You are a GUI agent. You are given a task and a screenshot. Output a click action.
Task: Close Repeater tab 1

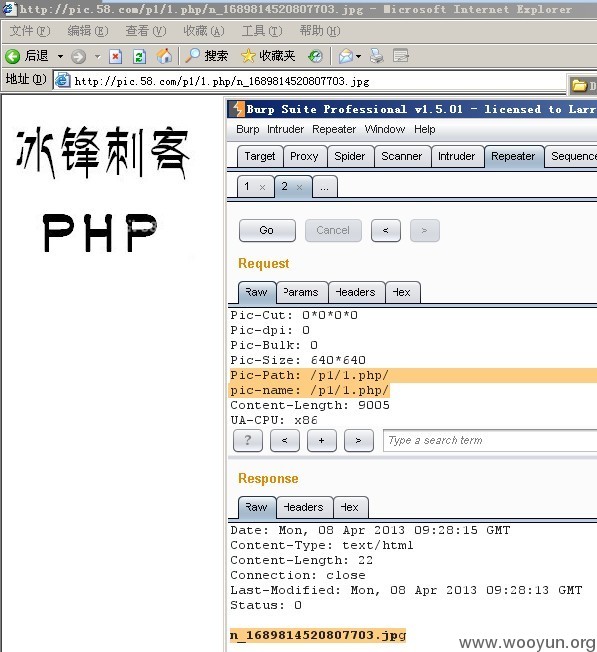pyautogui.click(x=262, y=188)
